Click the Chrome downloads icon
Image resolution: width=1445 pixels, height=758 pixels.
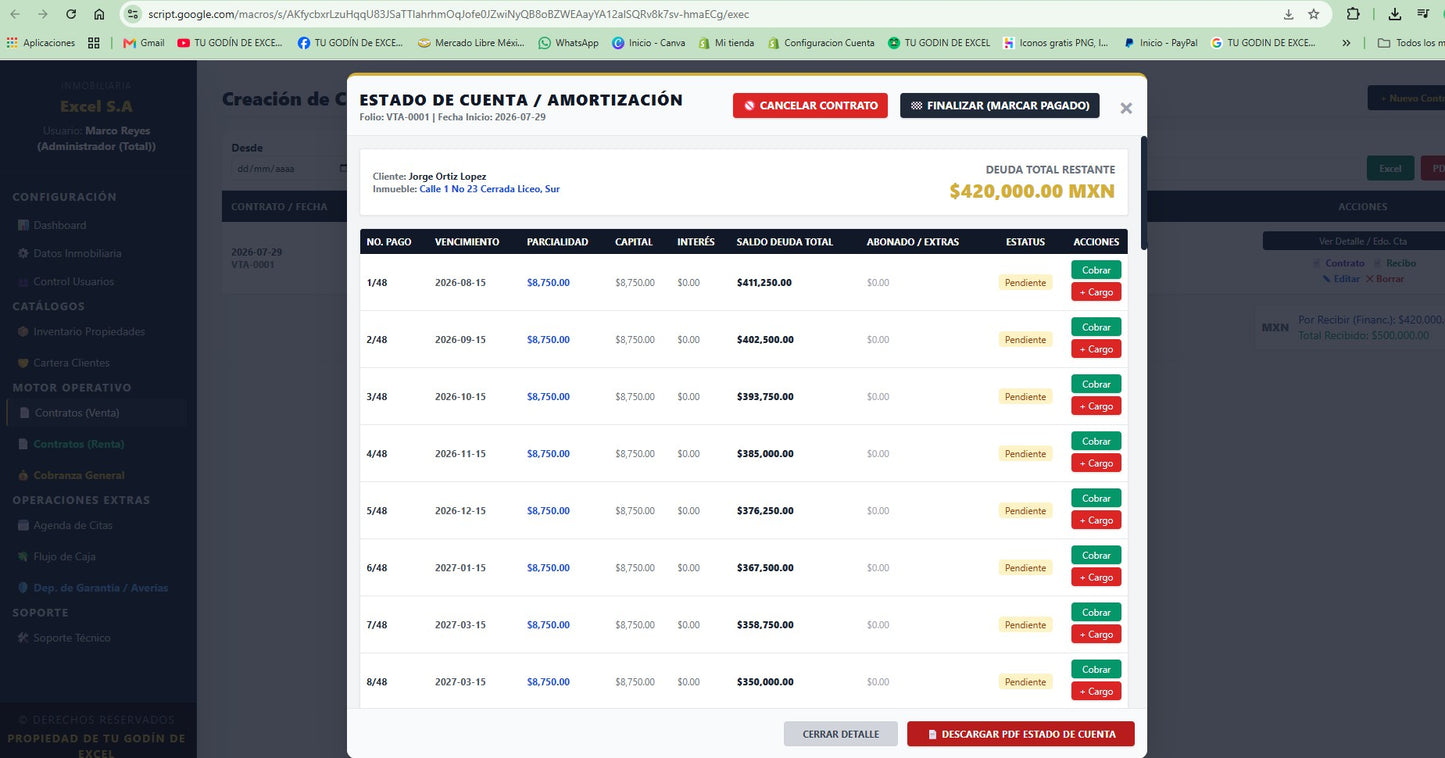[1395, 14]
